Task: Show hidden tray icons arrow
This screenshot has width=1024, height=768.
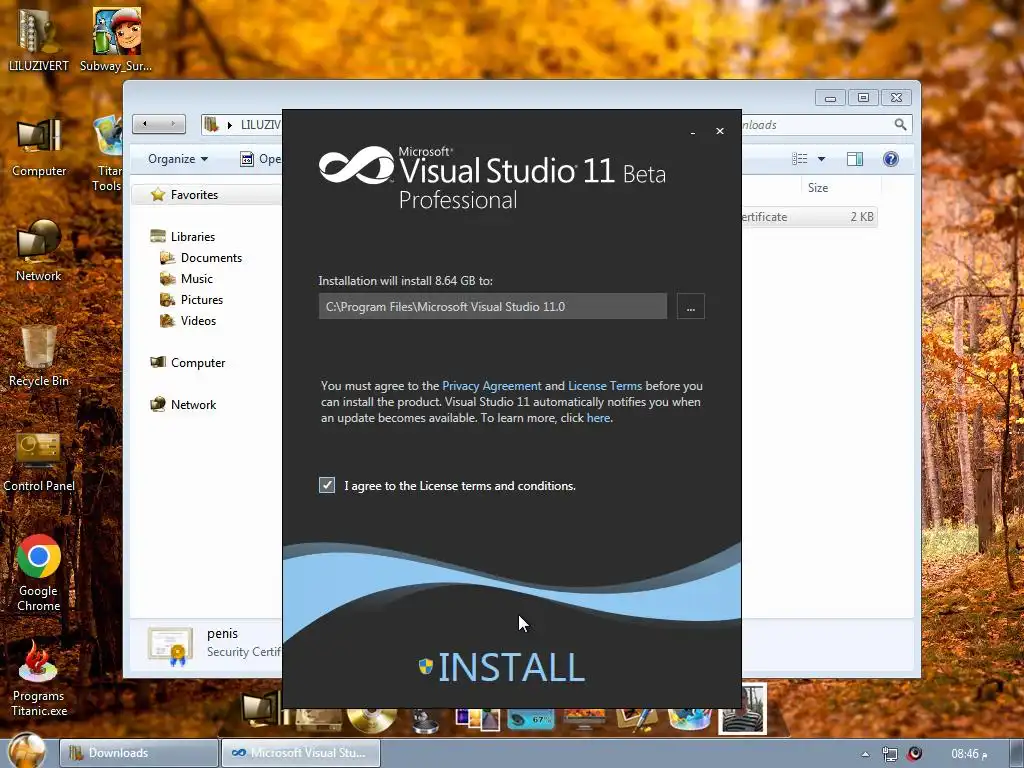Action: (x=865, y=754)
